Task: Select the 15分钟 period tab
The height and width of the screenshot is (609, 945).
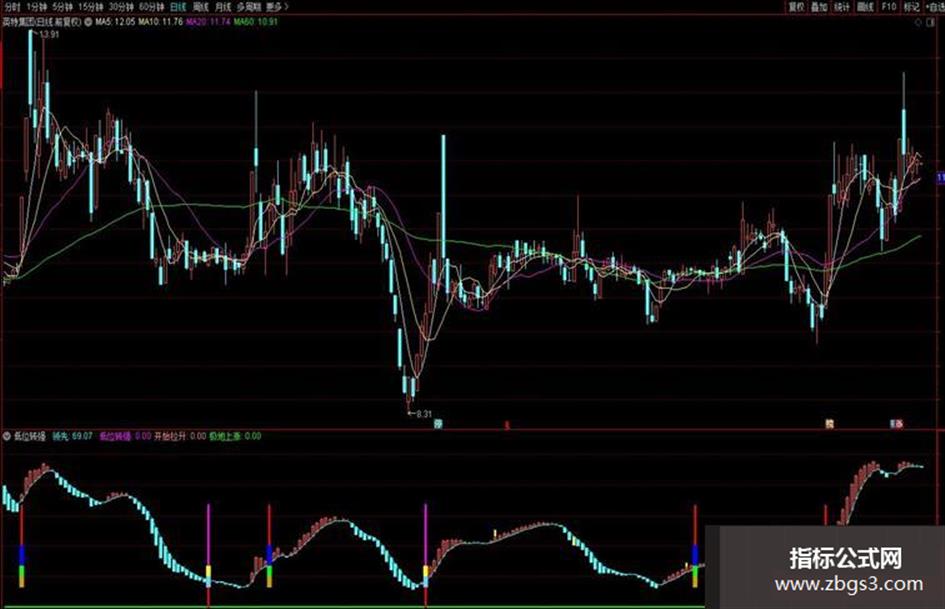Action: pyautogui.click(x=91, y=7)
